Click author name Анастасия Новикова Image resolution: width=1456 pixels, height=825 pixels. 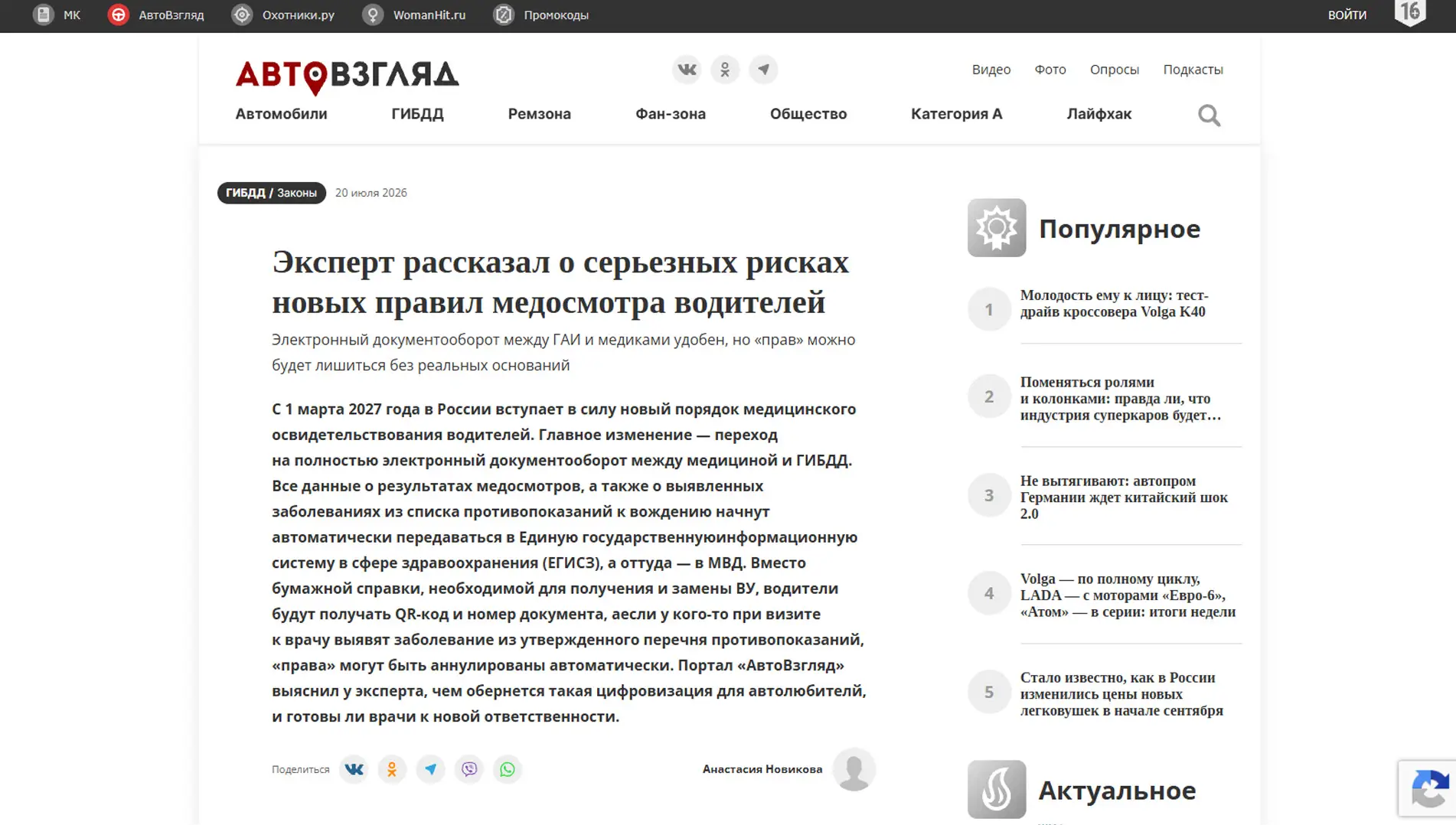[x=762, y=769]
